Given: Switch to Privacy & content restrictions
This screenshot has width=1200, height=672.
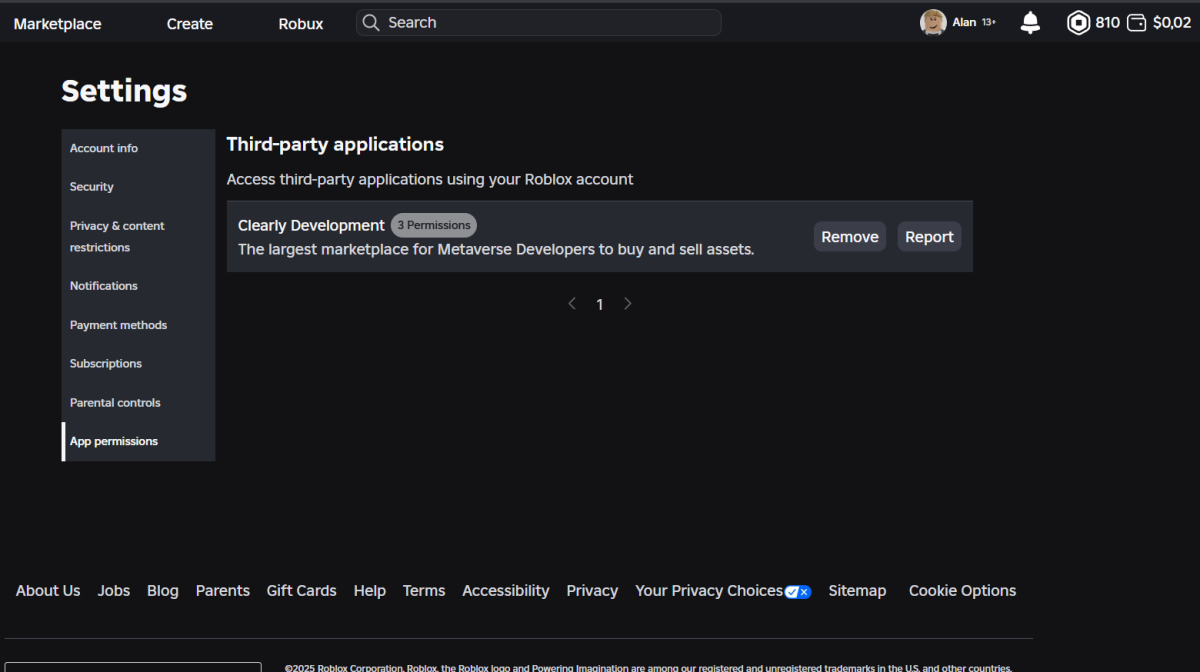Looking at the screenshot, I should [x=117, y=237].
